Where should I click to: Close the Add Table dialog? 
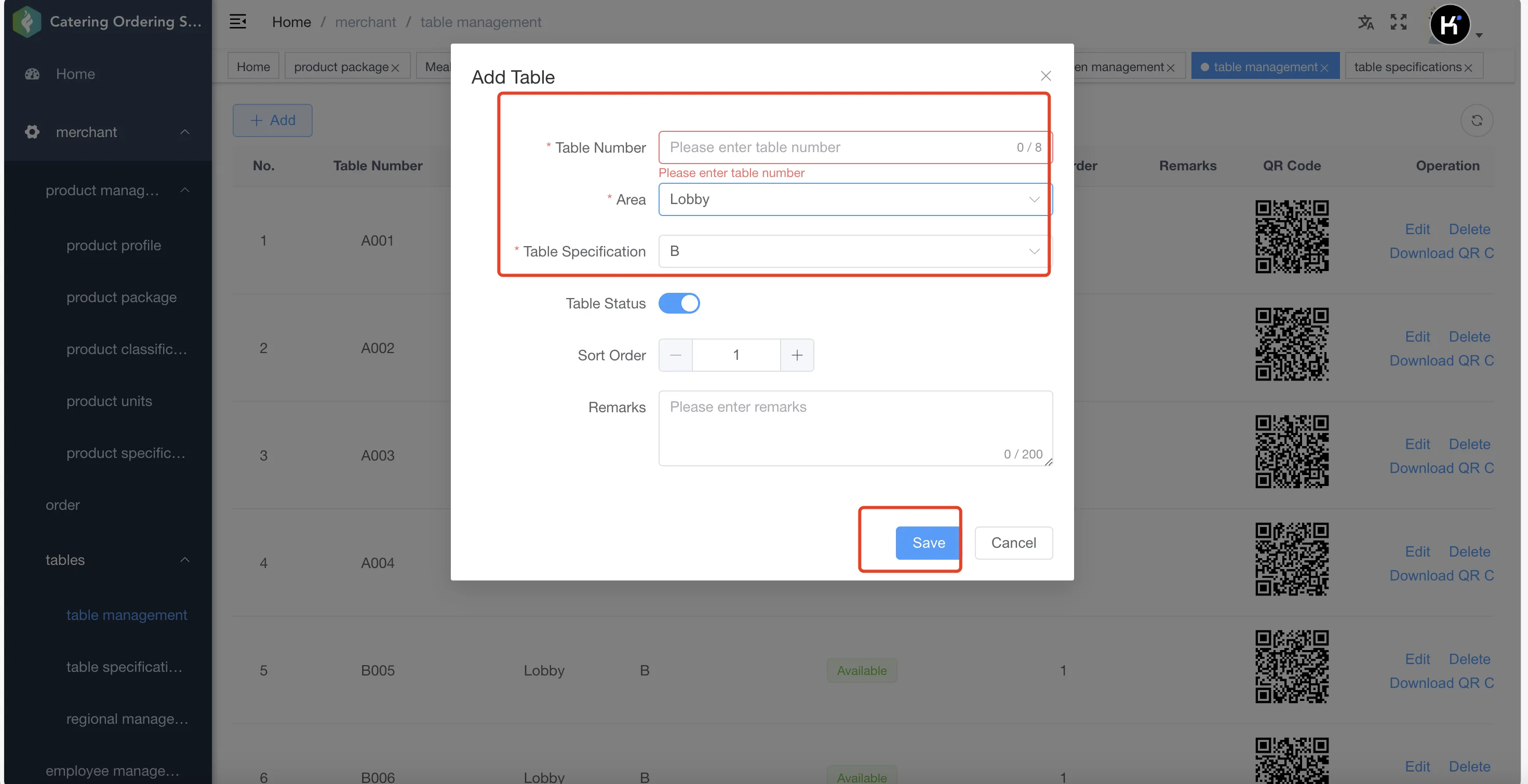tap(1046, 76)
